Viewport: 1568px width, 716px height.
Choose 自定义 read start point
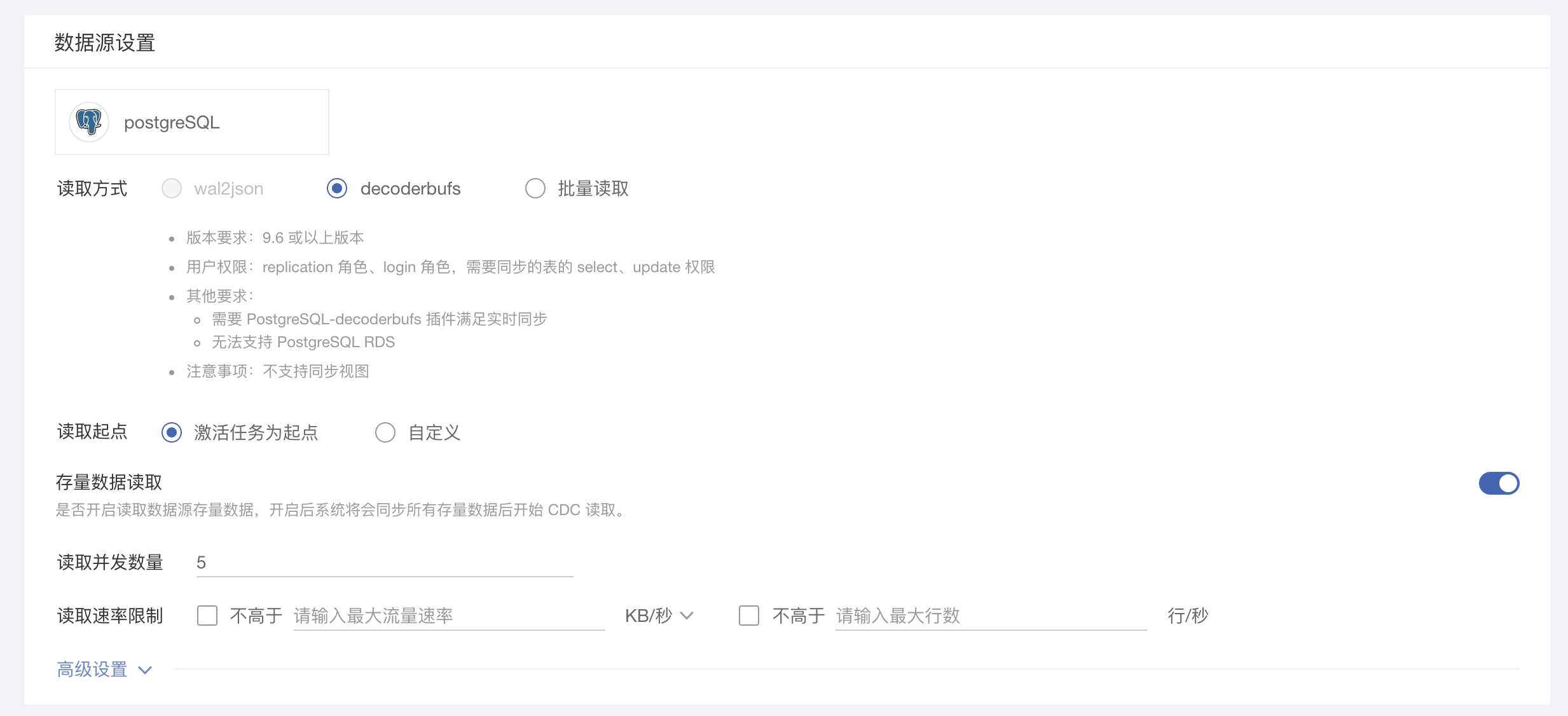385,432
